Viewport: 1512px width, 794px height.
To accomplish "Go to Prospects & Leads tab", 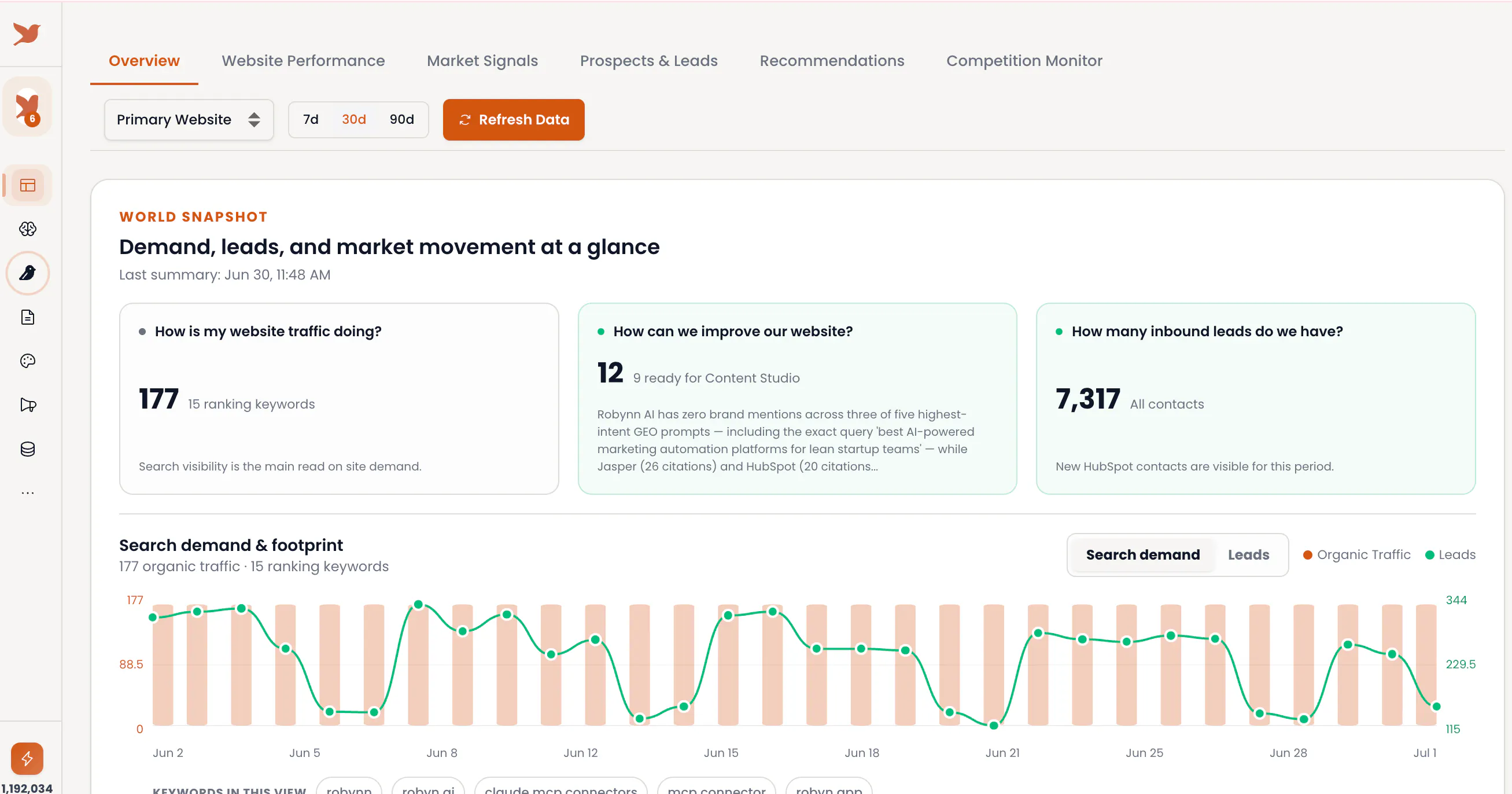I will click(x=648, y=61).
